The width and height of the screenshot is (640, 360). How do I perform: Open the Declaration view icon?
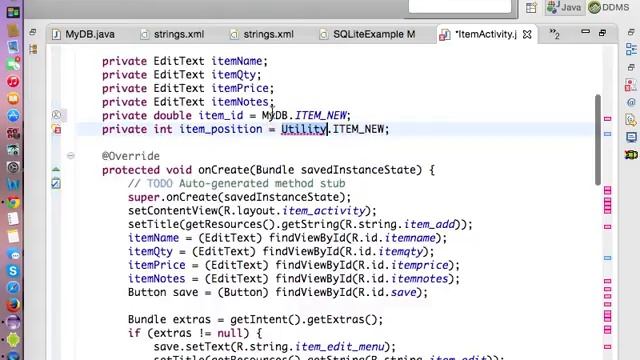point(631,120)
